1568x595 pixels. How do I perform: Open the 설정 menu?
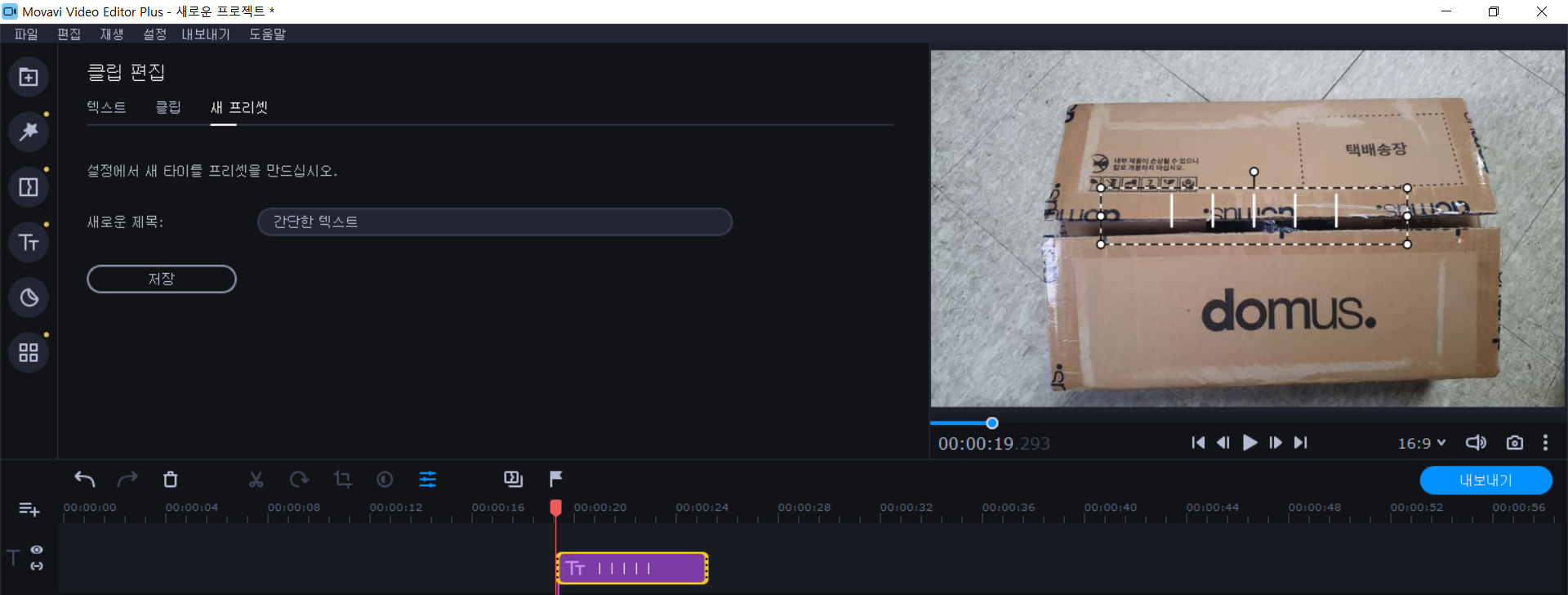tap(154, 34)
